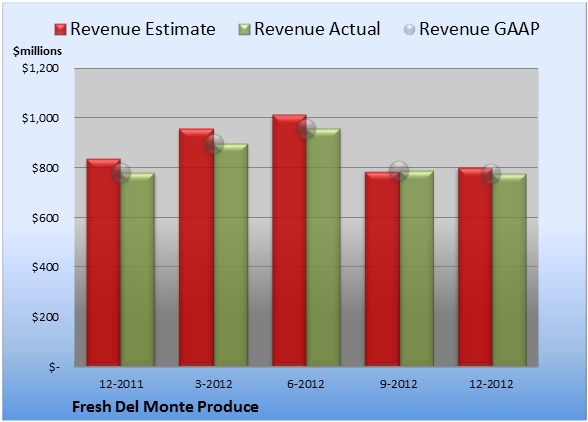The height and width of the screenshot is (422, 588).
Task: Select the red estimate bar for 9-2012
Action: point(382,269)
